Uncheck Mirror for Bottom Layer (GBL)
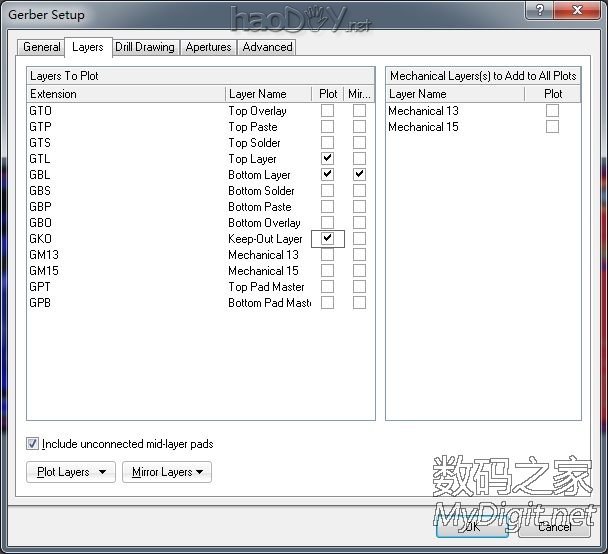 [x=359, y=175]
